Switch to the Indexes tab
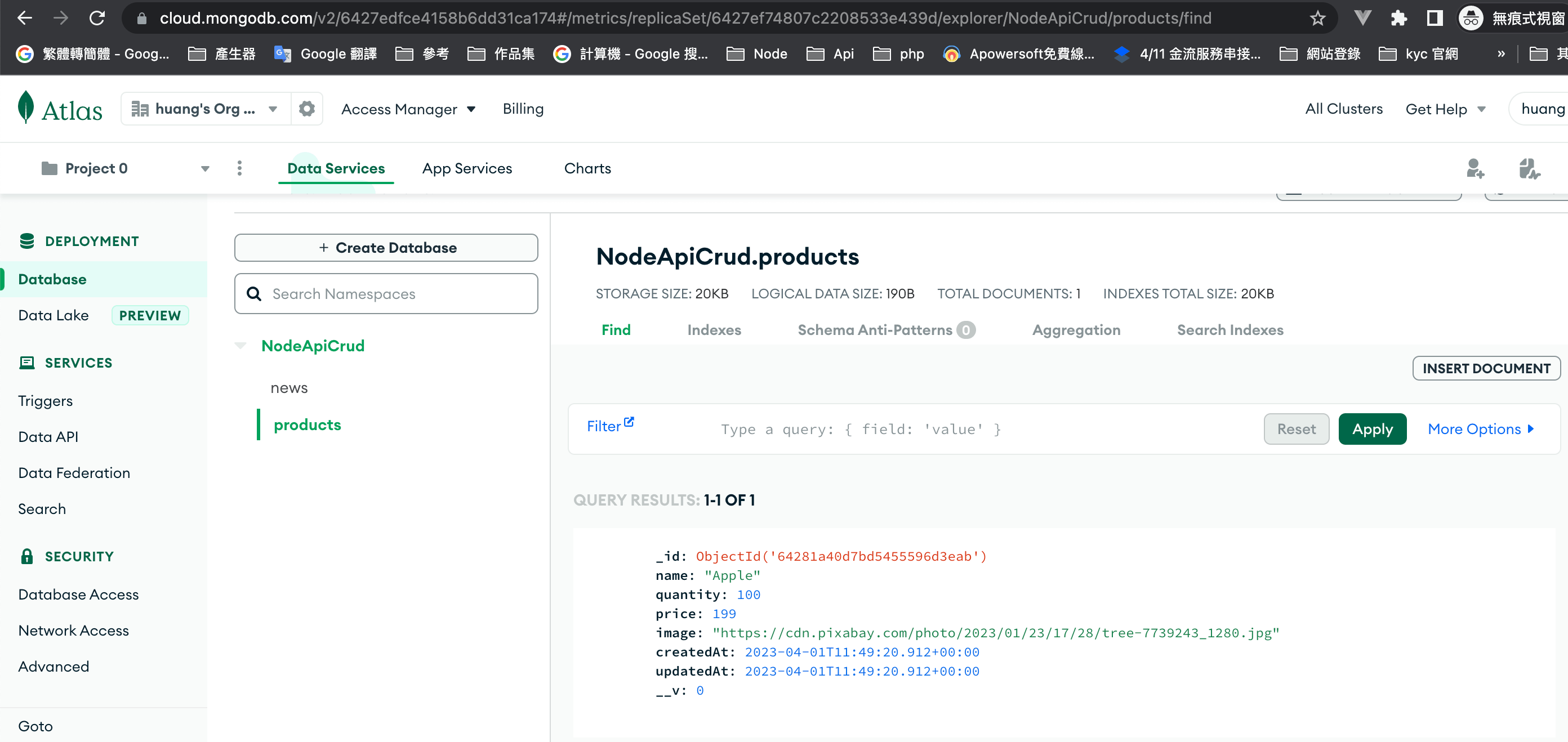The width and height of the screenshot is (1568, 742). point(714,330)
